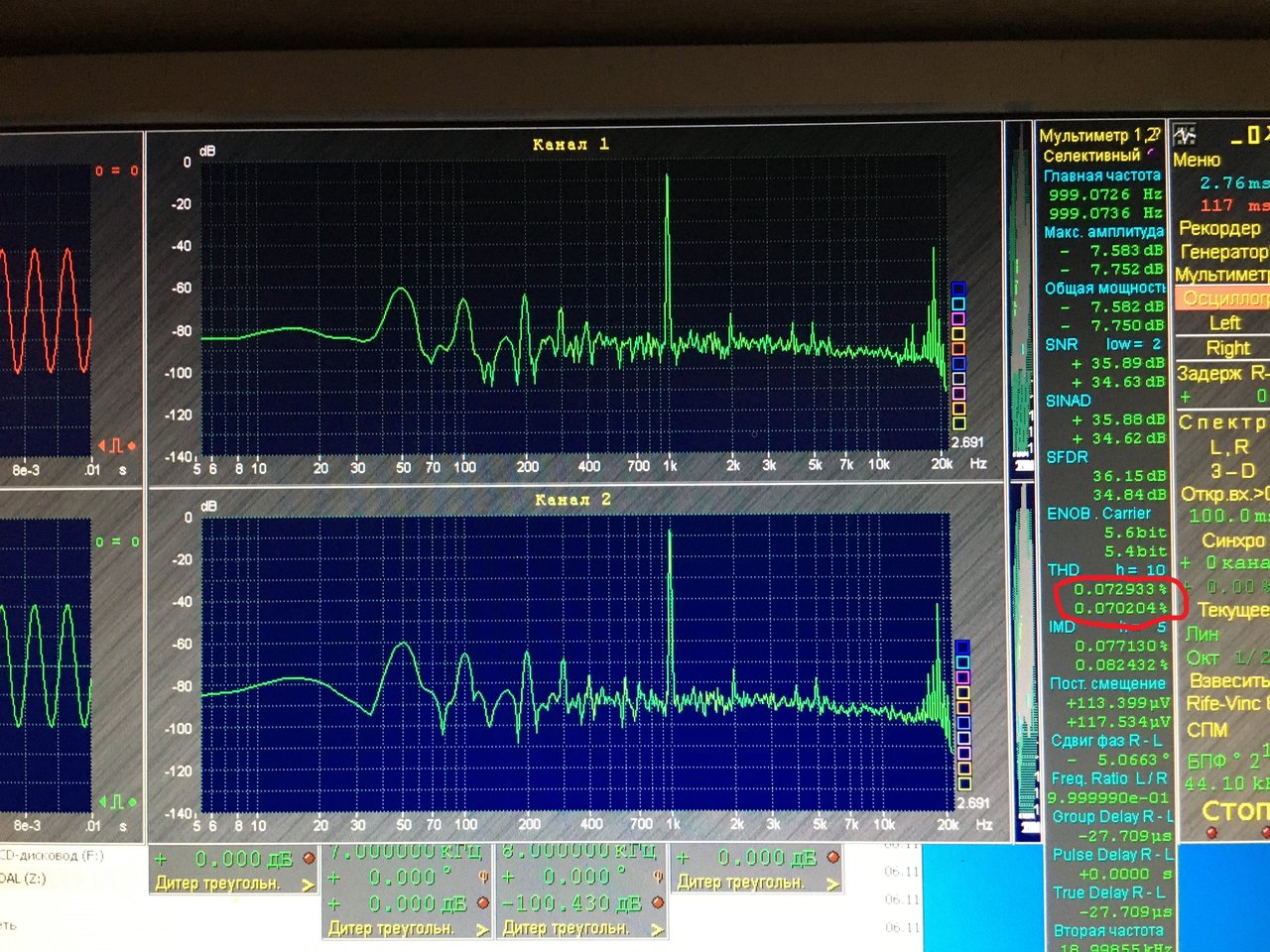The image size is (1270, 952).
Task: Click the question mark next to Мультиметр 1,2
Action: pos(1153,134)
